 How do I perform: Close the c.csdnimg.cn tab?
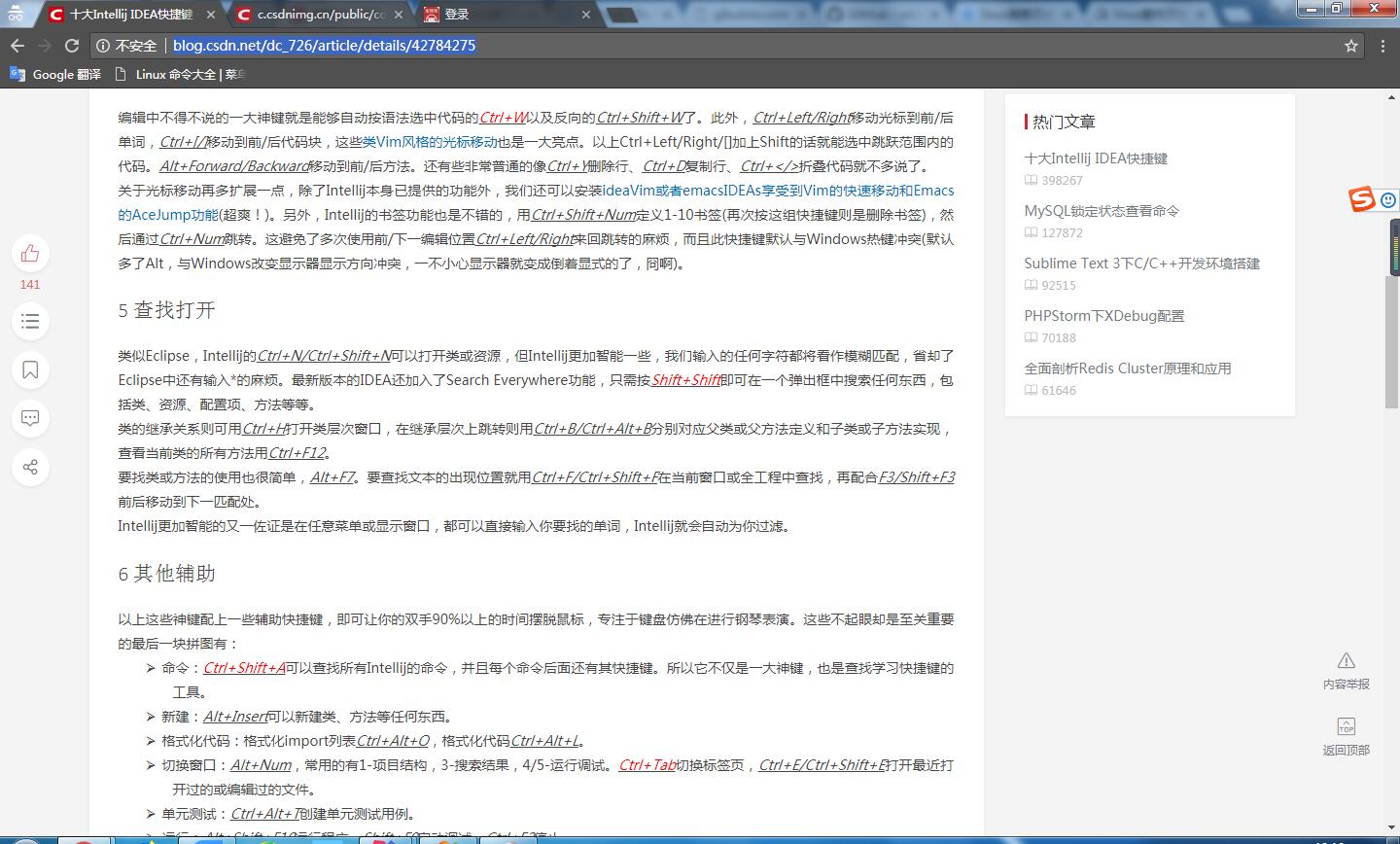pyautogui.click(x=400, y=15)
